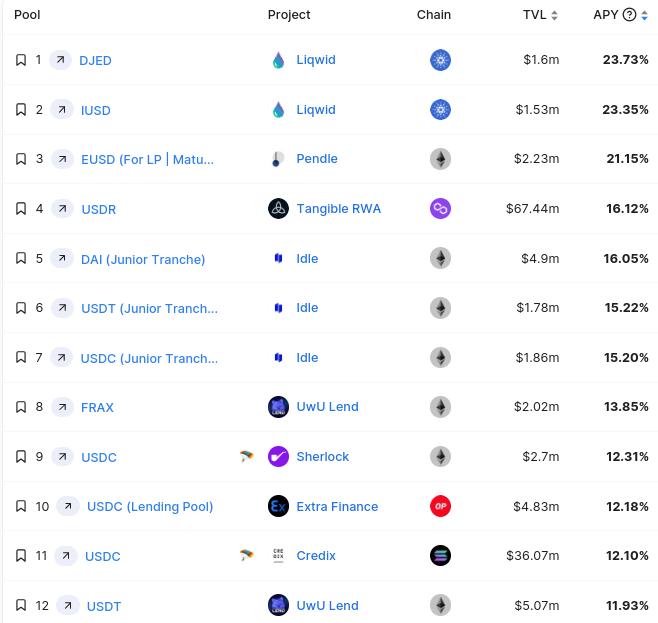Click the APY help question mark
Screen dimensions: 658x623
(629, 15)
